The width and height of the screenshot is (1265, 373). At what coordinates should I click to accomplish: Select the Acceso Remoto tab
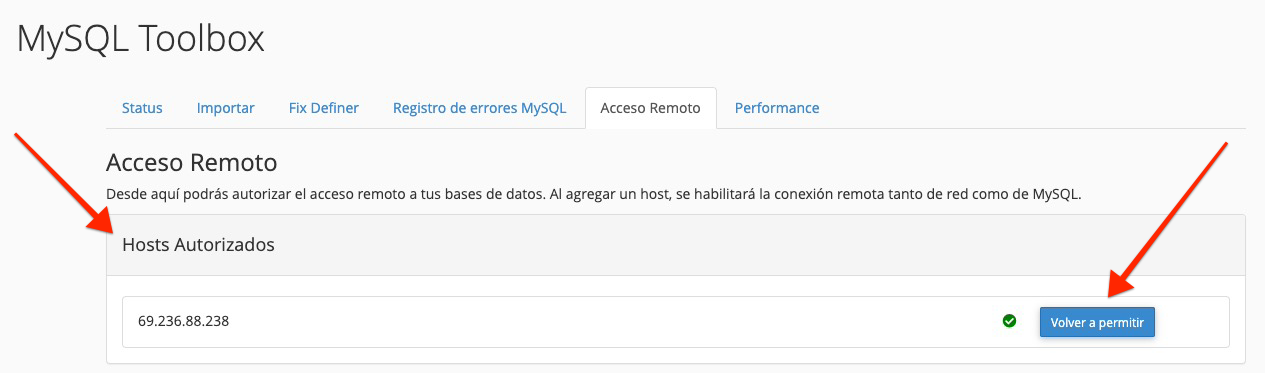(x=651, y=108)
